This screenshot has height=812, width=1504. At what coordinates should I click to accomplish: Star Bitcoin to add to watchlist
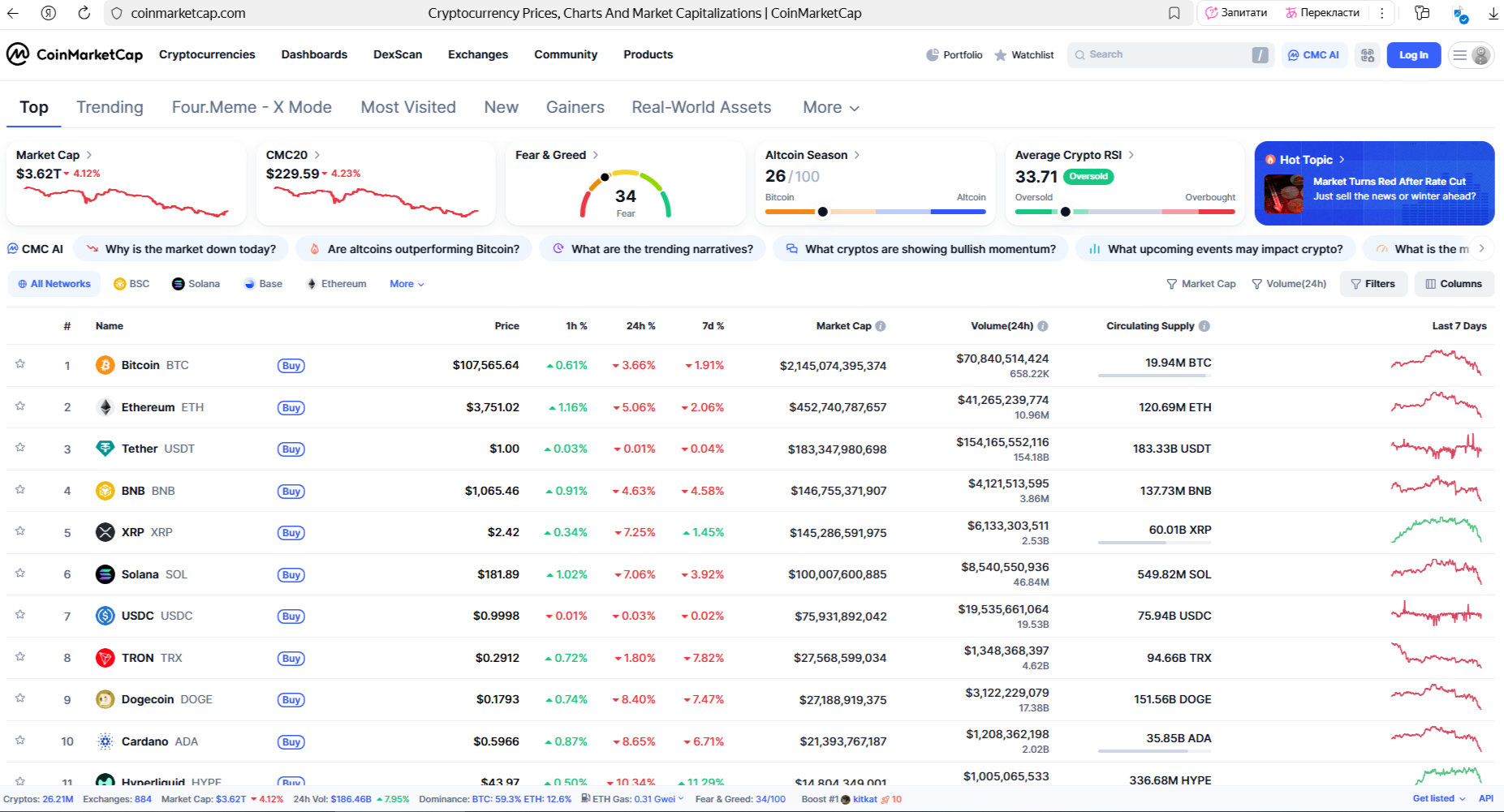20,364
